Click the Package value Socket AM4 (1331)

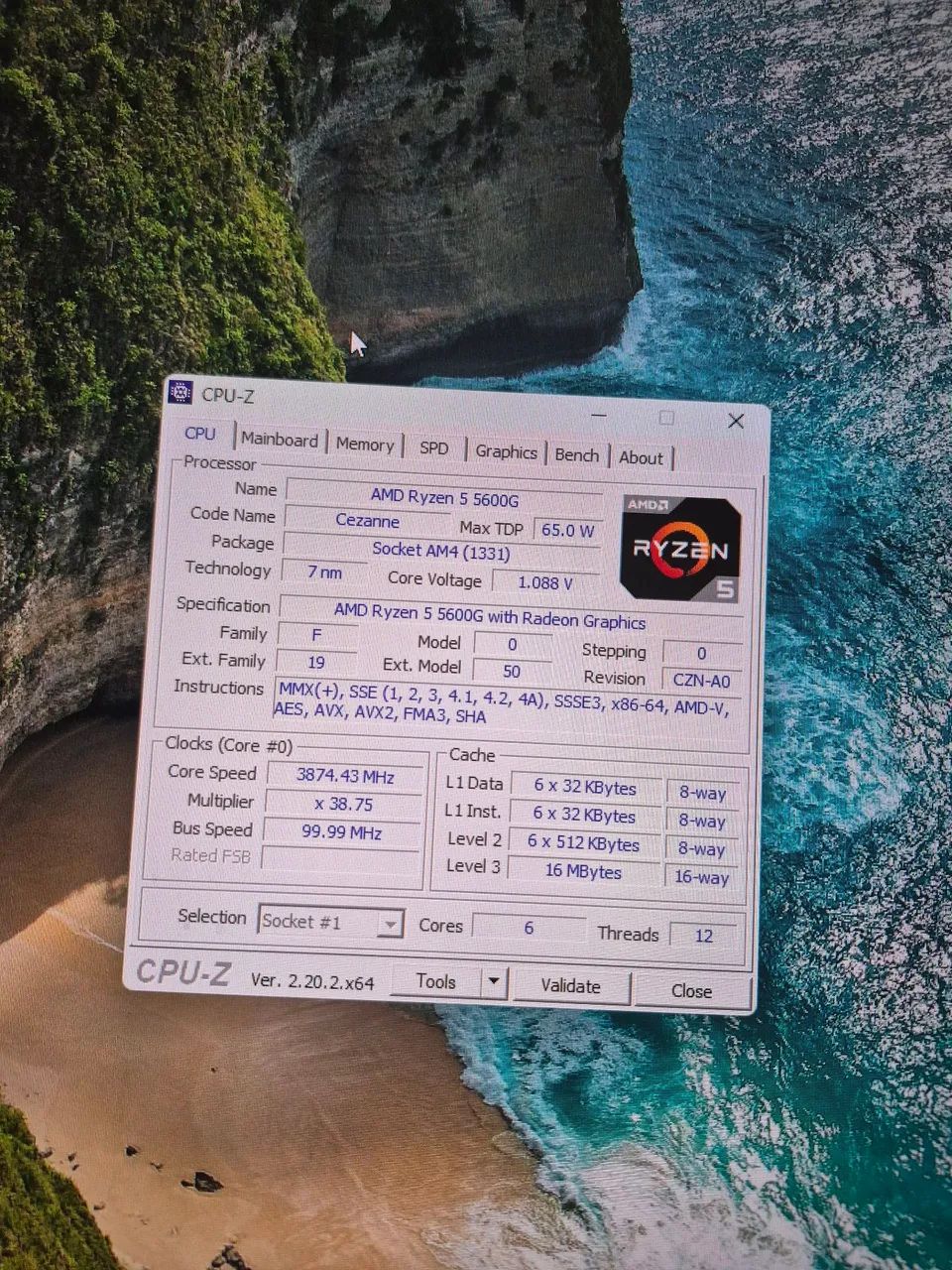click(441, 552)
